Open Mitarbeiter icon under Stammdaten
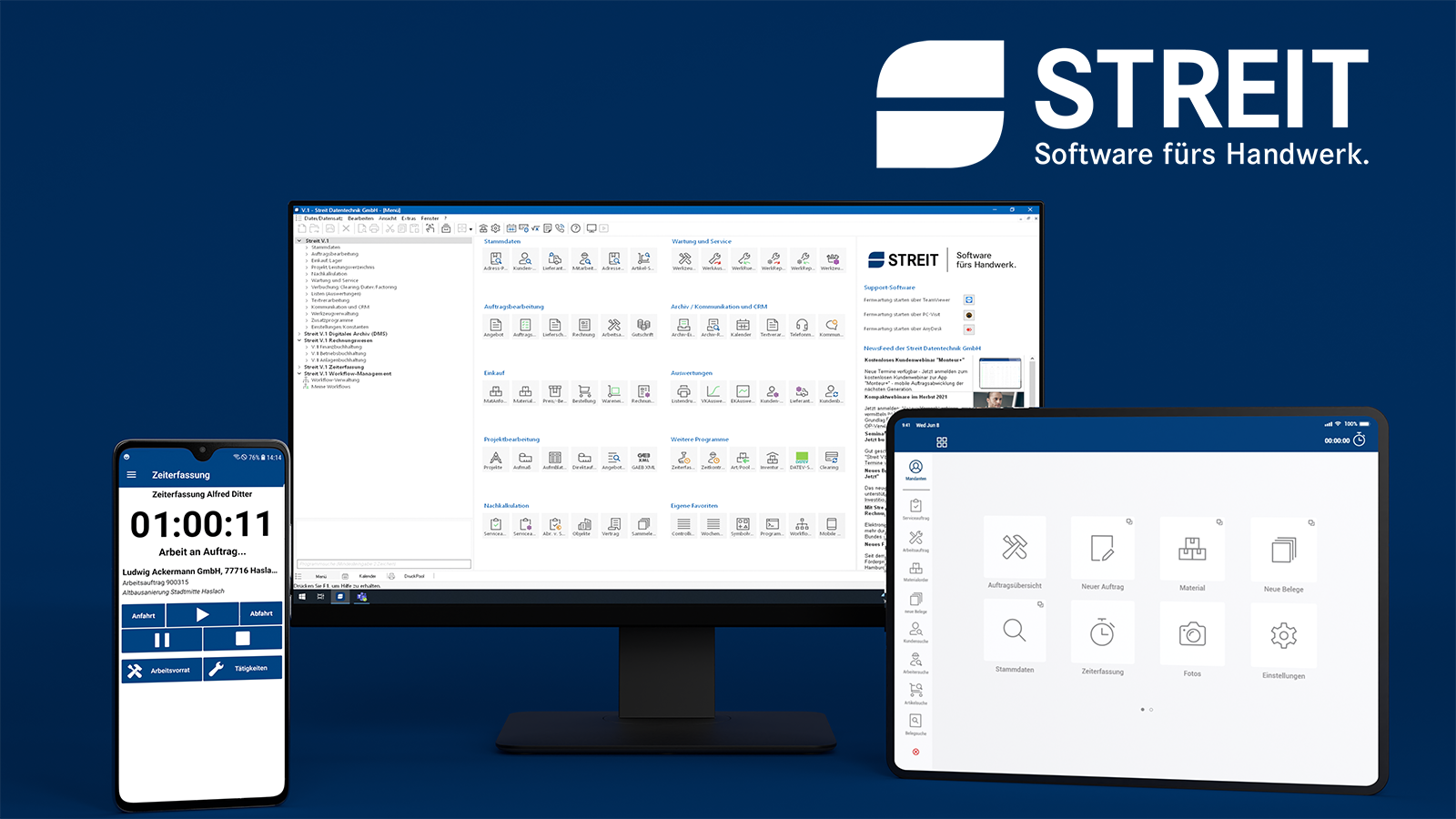Screen dimensions: 1456x819 tap(584, 259)
